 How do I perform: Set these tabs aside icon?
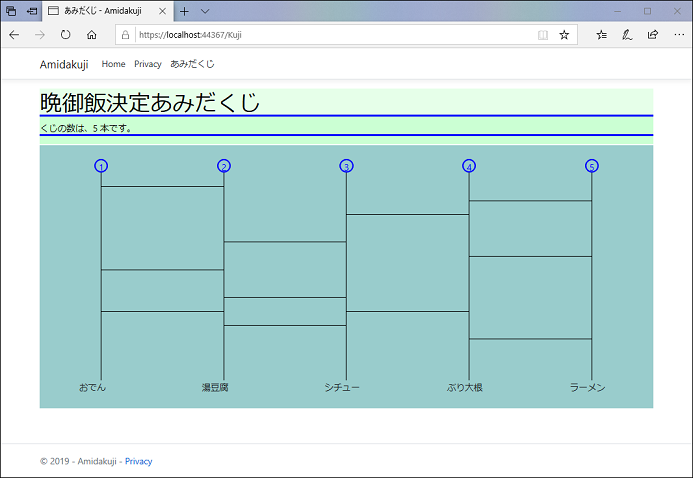point(32,11)
